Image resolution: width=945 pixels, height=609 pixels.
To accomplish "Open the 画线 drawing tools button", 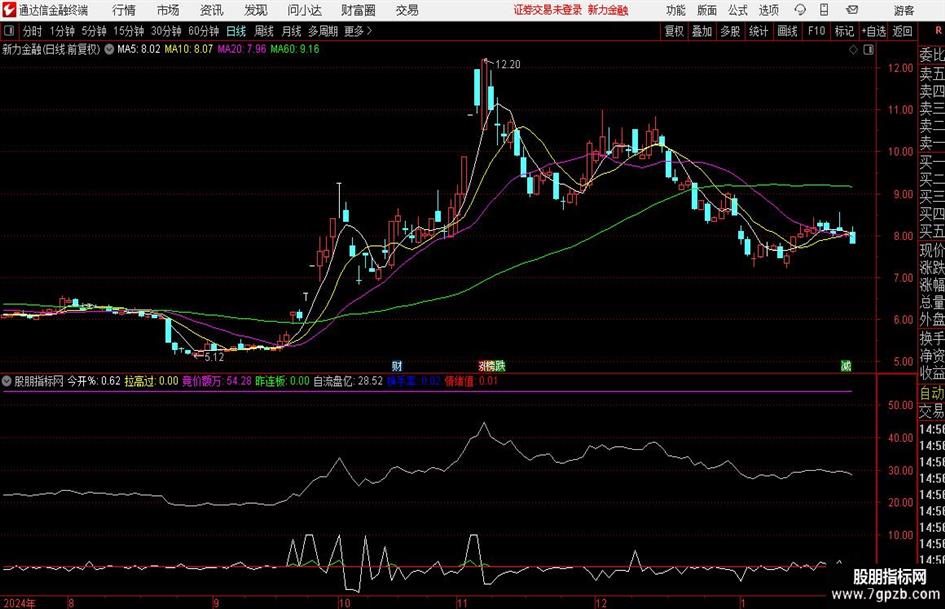I will pos(787,31).
